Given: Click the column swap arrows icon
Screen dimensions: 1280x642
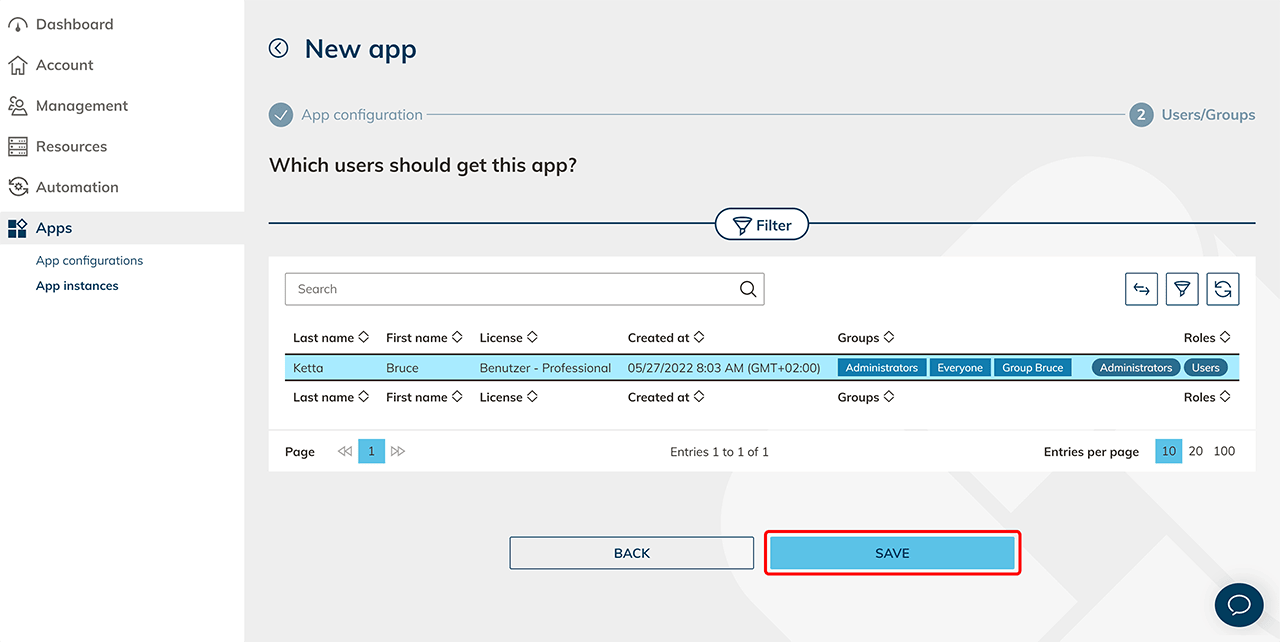Looking at the screenshot, I should (x=1141, y=289).
